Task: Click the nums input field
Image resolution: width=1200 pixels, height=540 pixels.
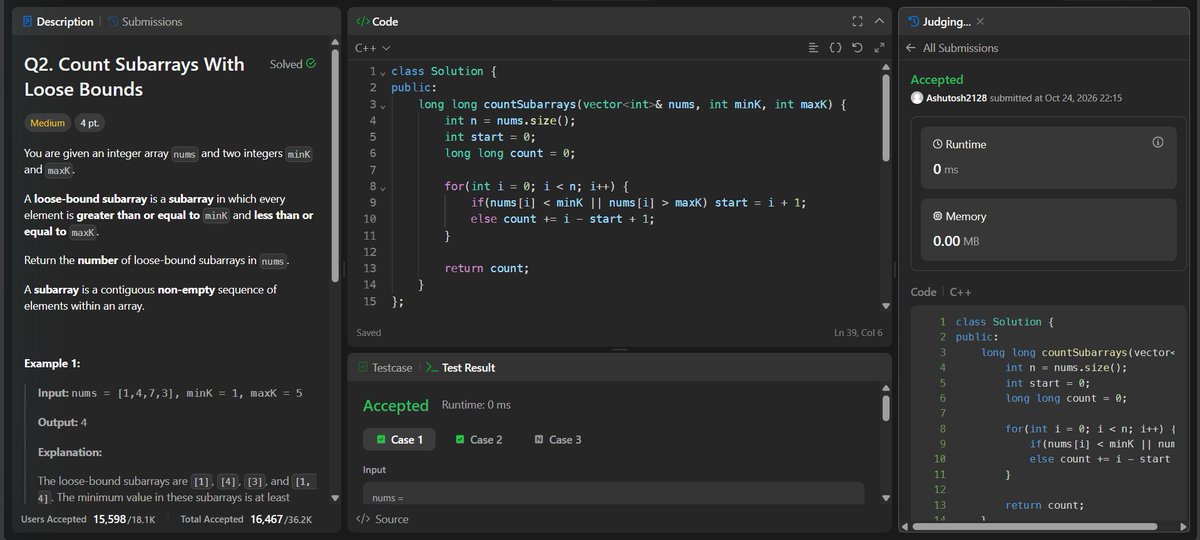Action: click(613, 494)
